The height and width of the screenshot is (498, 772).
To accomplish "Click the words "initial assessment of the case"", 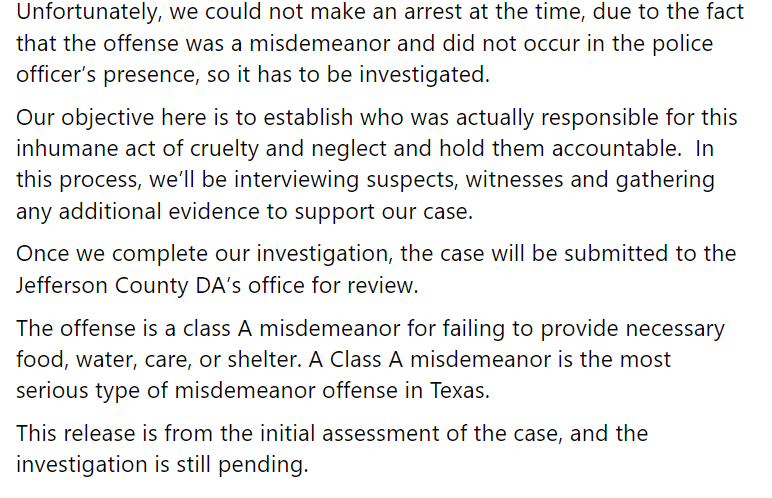I will (411, 434).
